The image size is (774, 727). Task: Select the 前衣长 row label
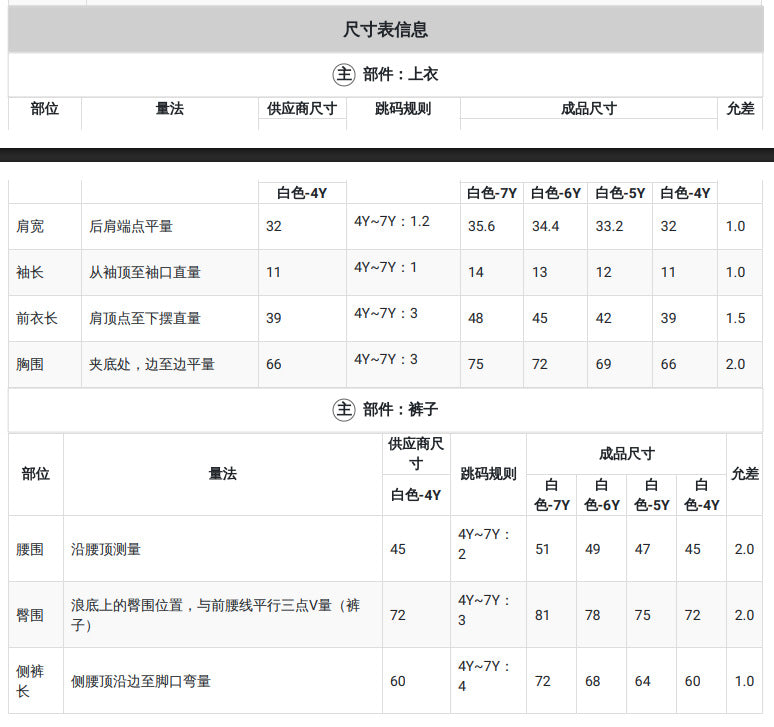click(37, 318)
